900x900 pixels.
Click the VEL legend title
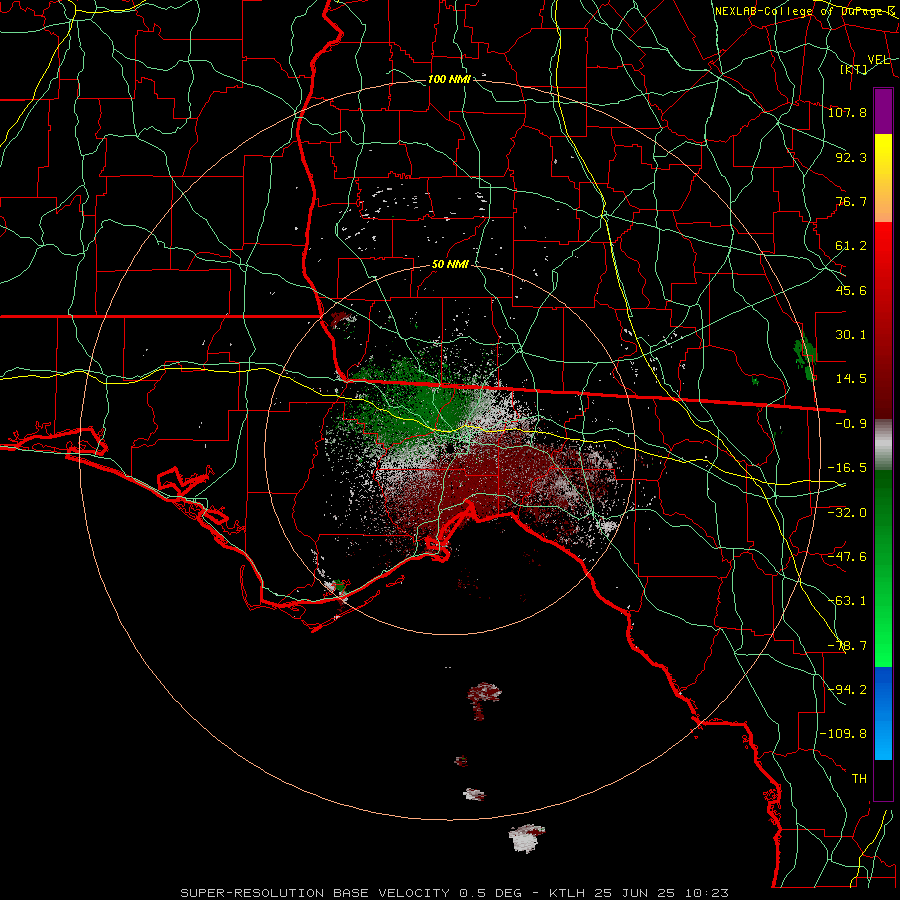[879, 60]
